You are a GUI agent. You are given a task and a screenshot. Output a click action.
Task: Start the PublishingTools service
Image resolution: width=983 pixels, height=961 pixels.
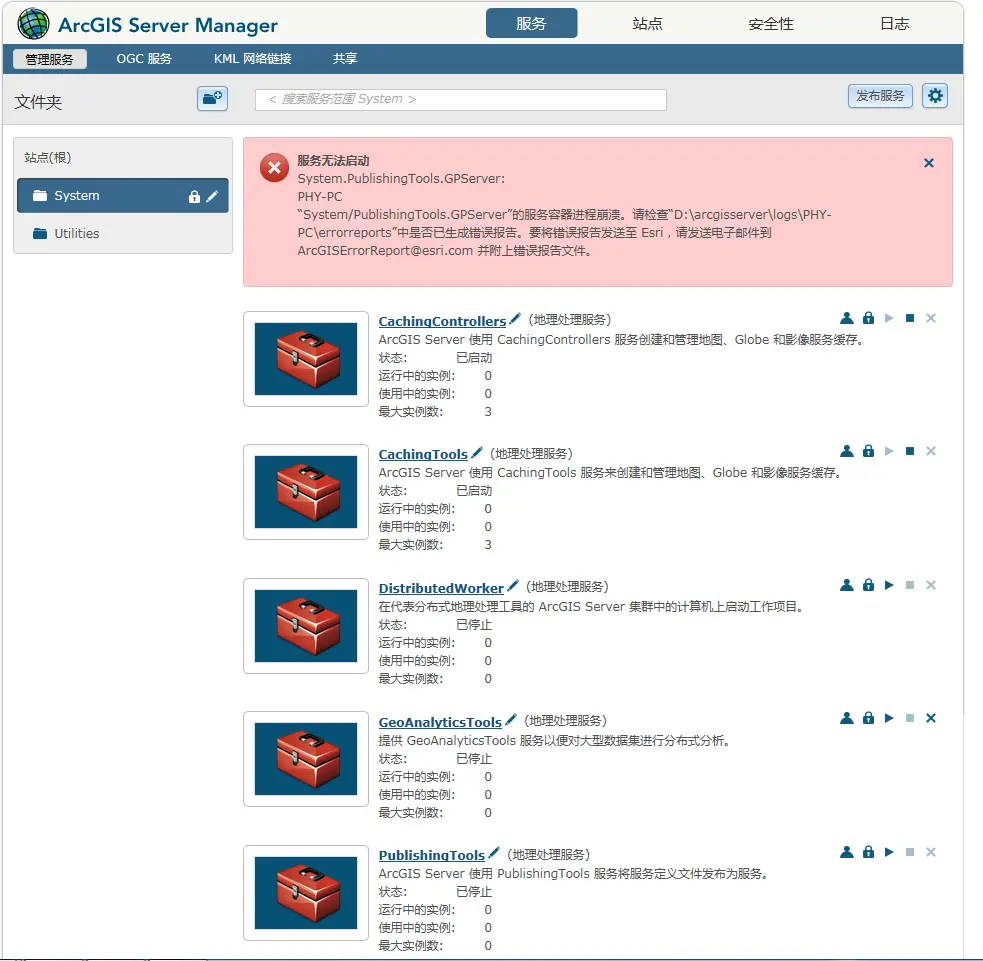click(889, 852)
